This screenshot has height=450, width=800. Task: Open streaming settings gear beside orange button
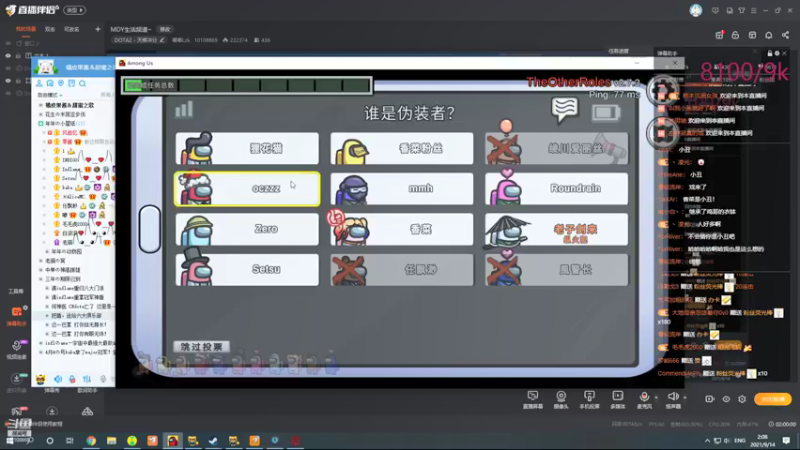[742, 399]
